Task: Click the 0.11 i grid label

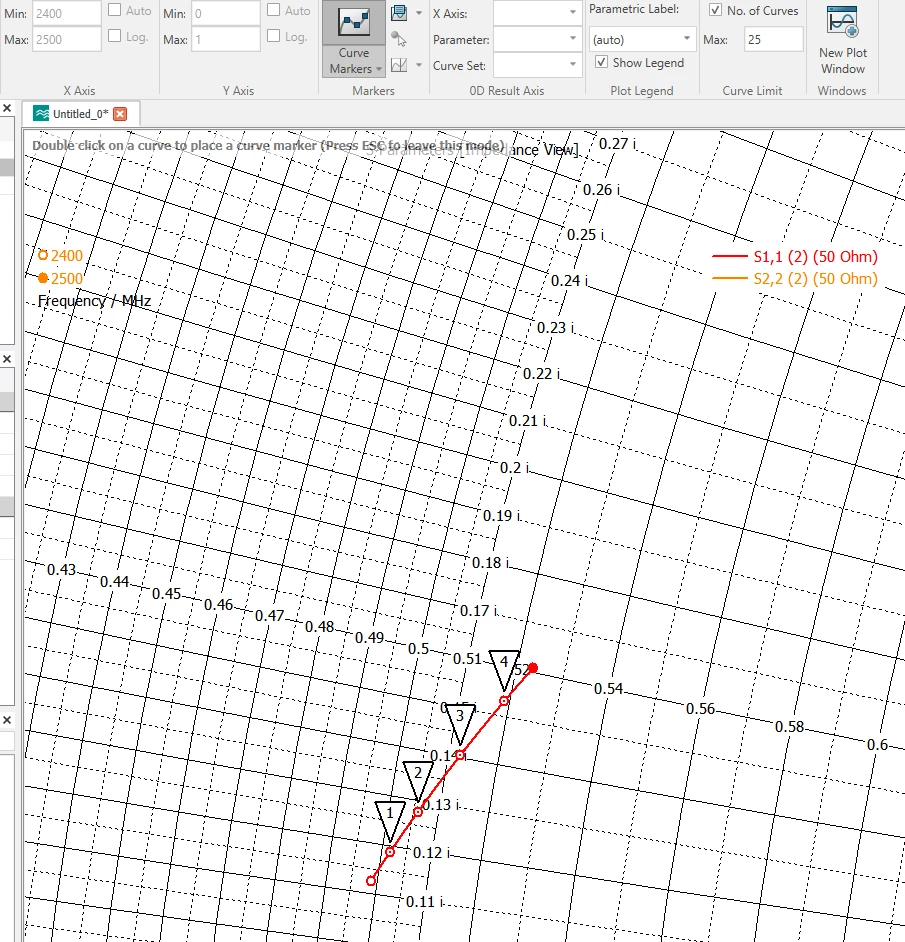Action: [x=424, y=902]
